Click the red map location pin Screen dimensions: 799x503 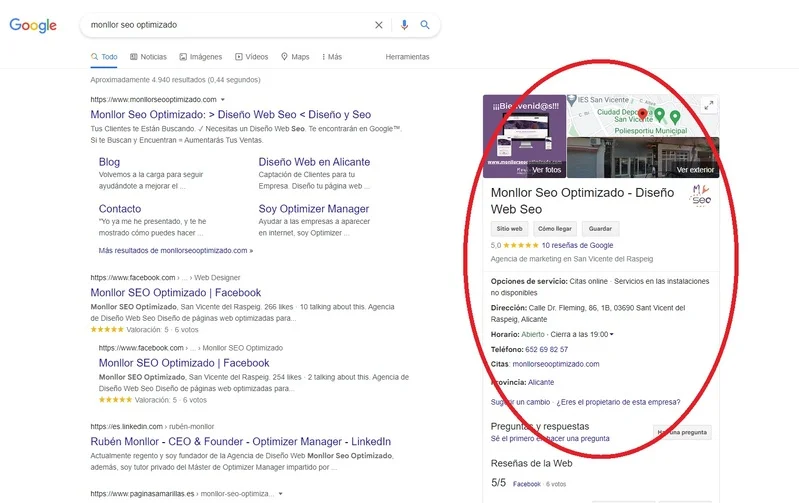point(642,116)
